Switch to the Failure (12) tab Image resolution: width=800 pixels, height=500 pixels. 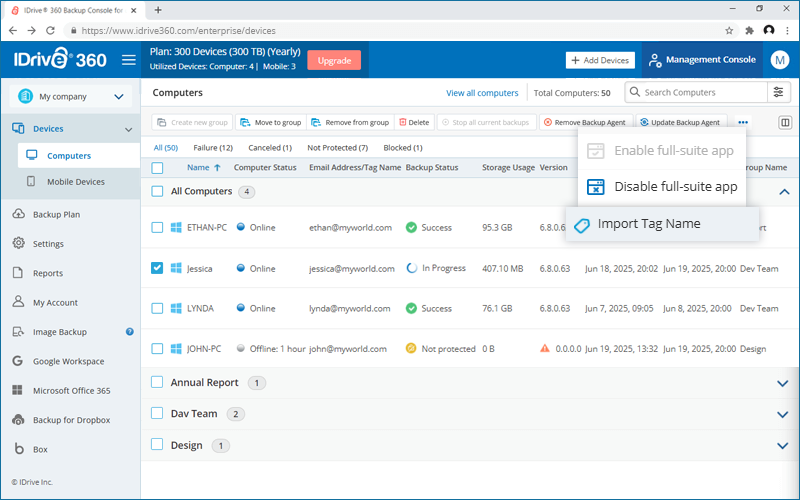[213, 148]
